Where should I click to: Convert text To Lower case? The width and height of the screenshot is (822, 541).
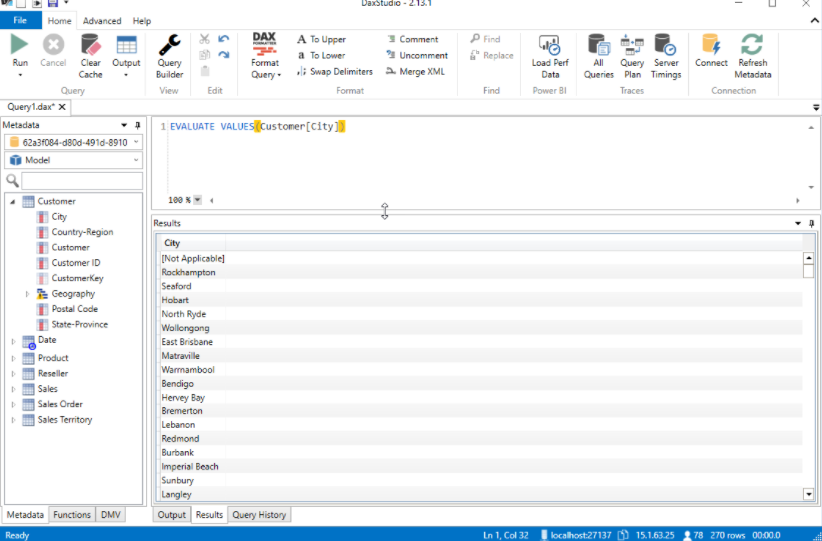coord(321,56)
